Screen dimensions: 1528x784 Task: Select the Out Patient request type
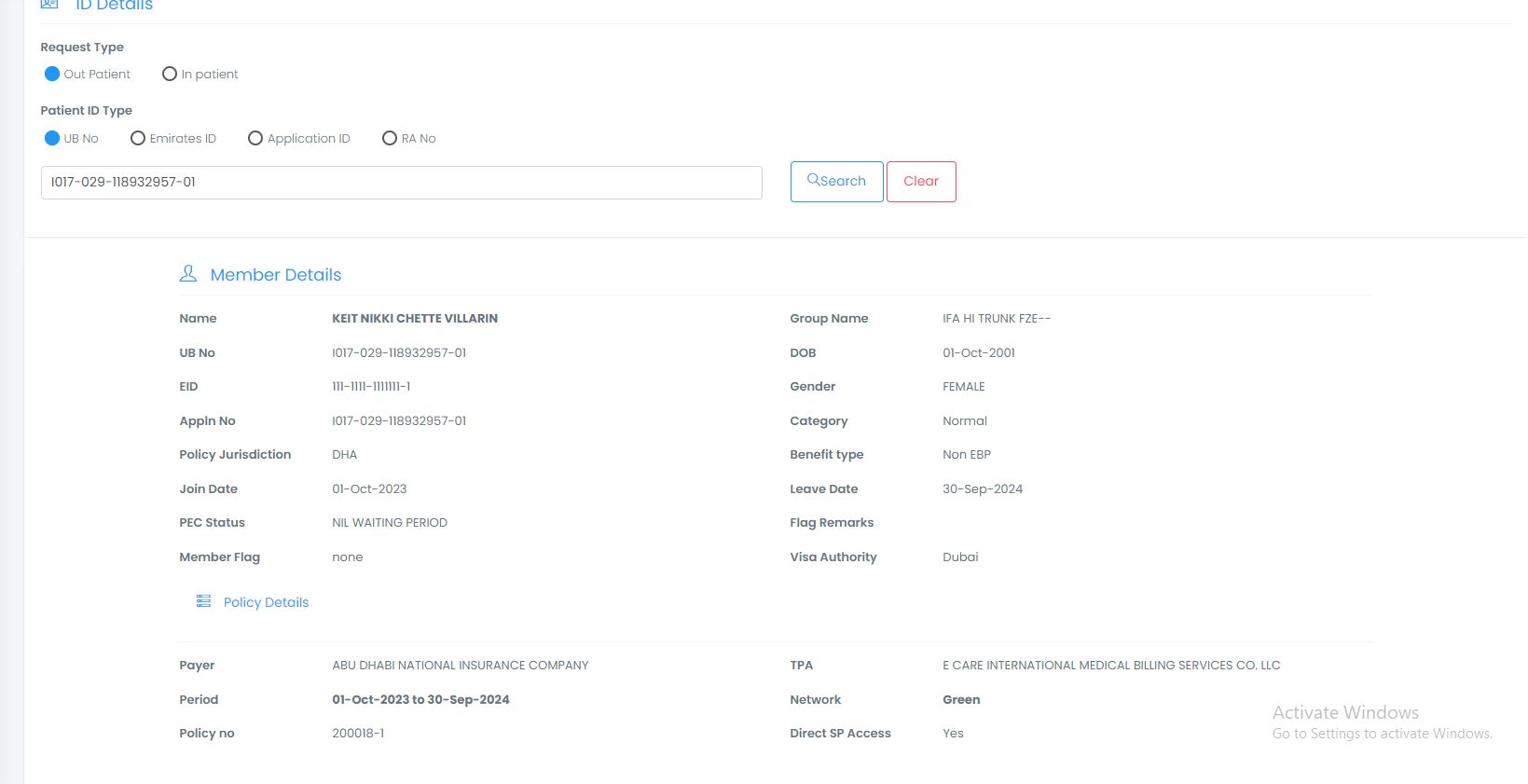52,74
